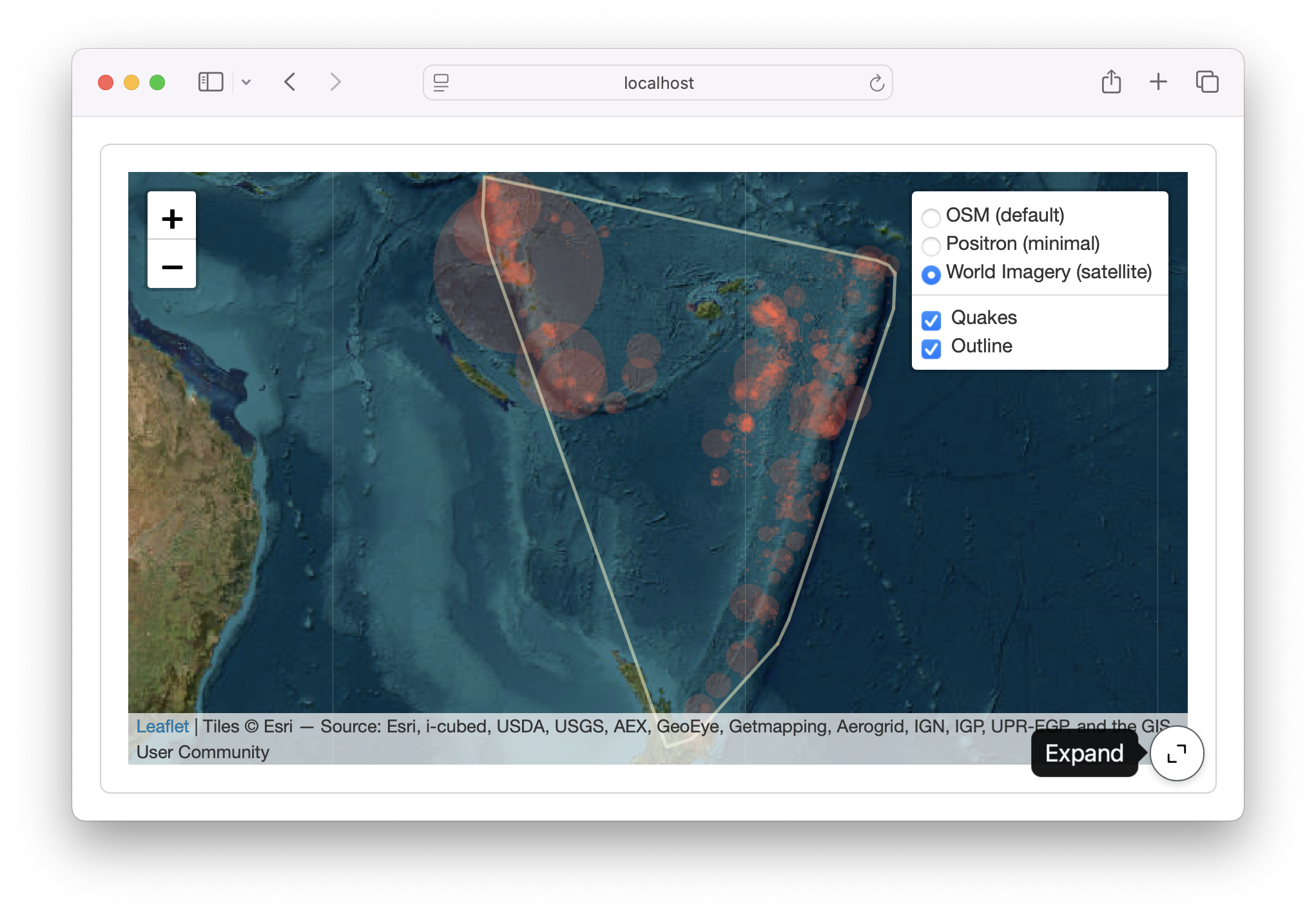Click the 'Tiles © Esri' attribution text

pyautogui.click(x=248, y=727)
